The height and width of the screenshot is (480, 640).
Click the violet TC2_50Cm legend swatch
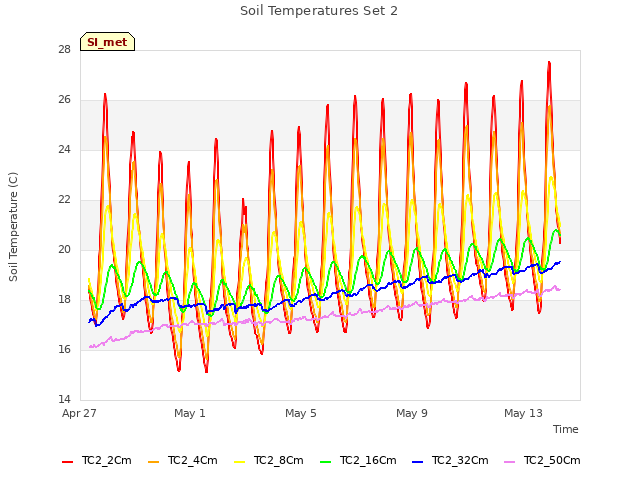click(x=510, y=462)
